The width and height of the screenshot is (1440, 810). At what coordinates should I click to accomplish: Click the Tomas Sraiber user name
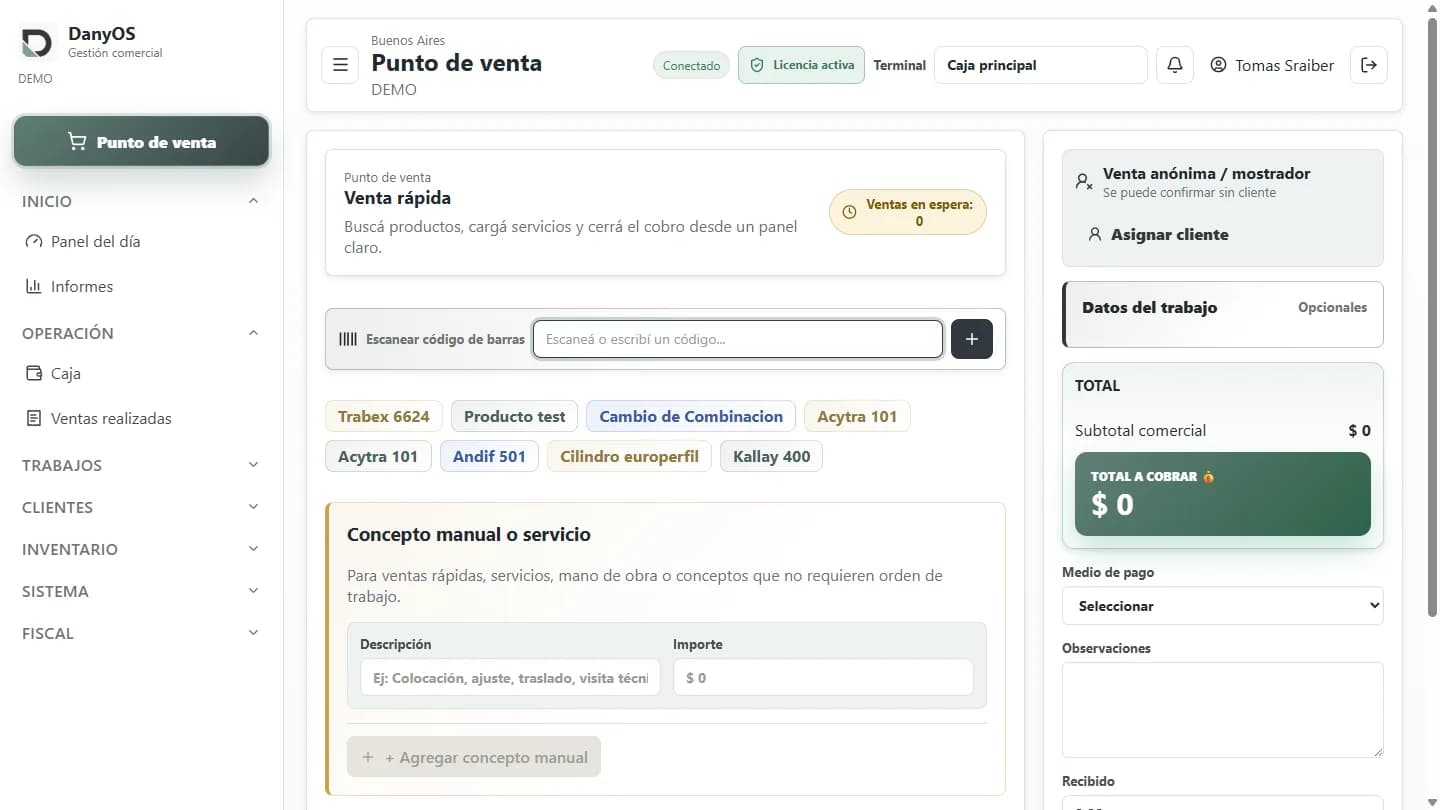tap(1284, 65)
